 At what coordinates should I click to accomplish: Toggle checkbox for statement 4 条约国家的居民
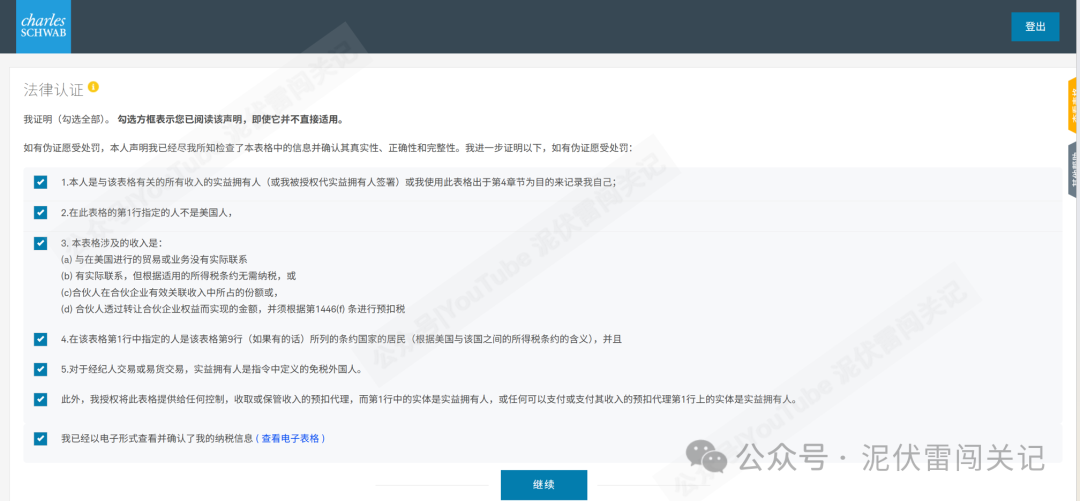[x=41, y=339]
